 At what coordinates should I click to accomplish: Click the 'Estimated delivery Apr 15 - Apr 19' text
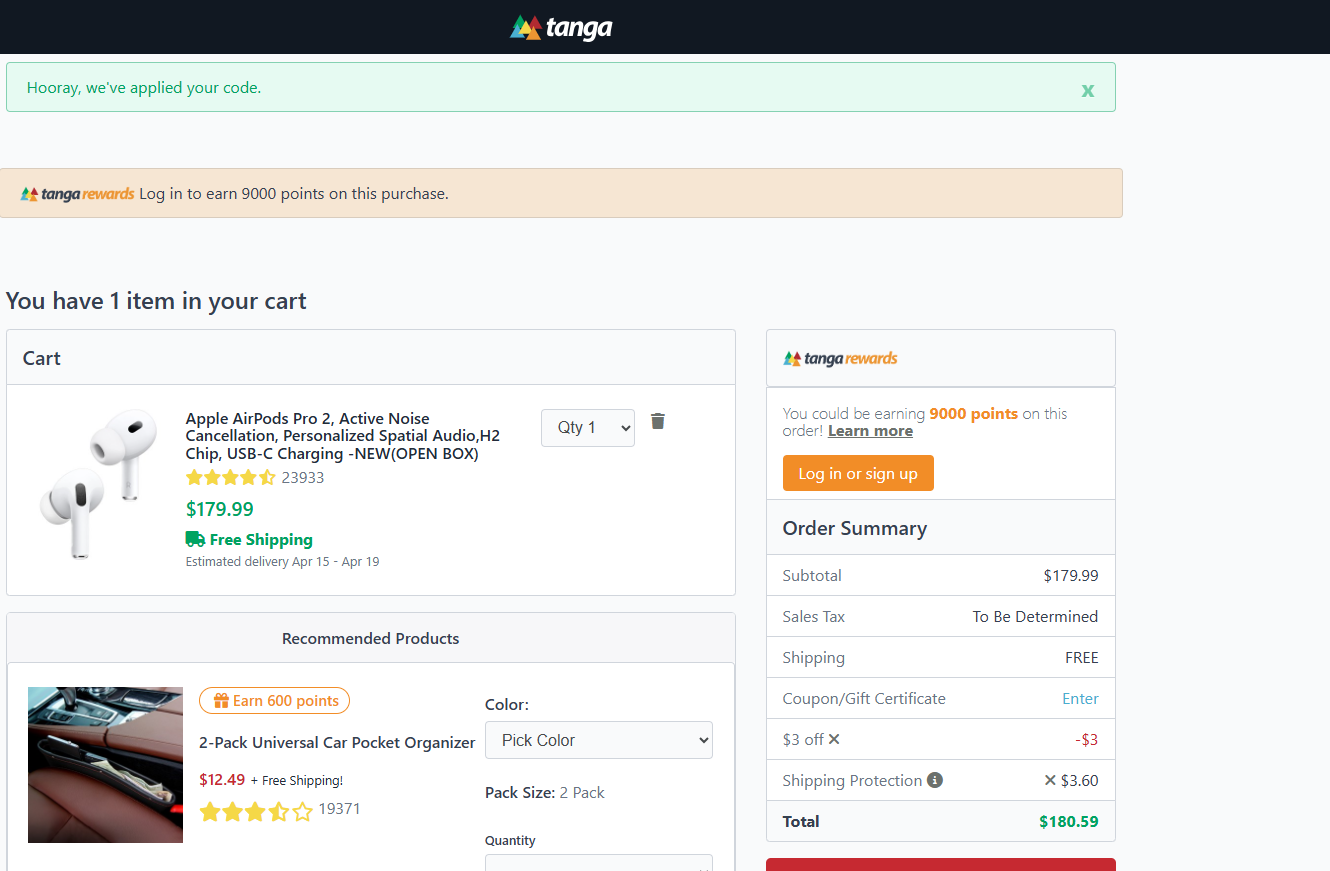point(282,562)
